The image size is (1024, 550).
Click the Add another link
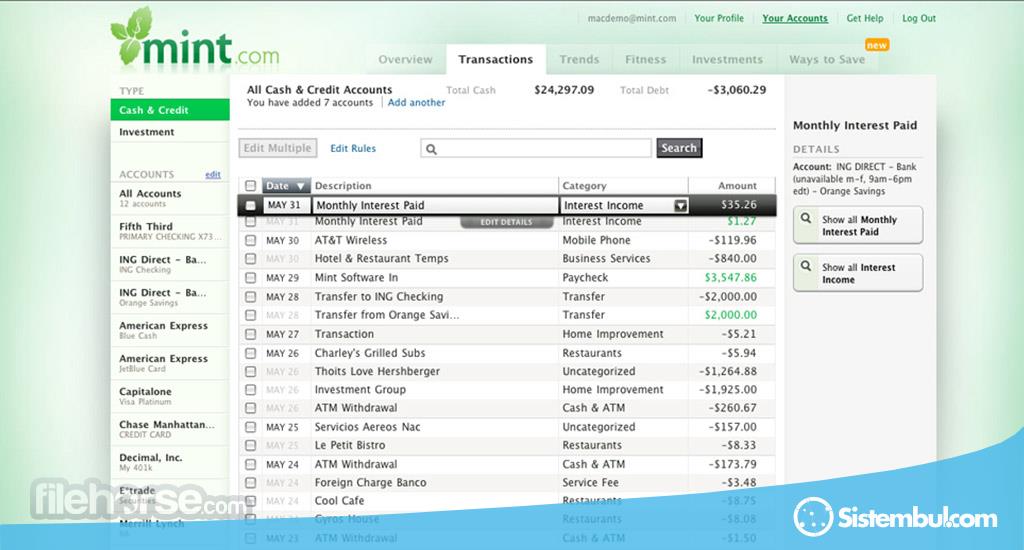pos(417,103)
